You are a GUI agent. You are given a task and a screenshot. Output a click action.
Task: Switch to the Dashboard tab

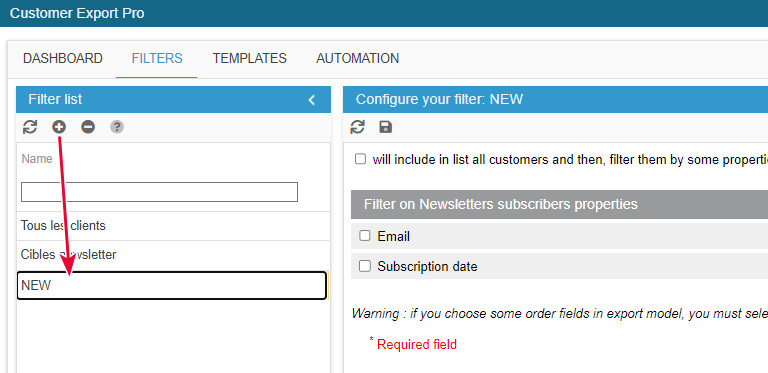[x=63, y=58]
